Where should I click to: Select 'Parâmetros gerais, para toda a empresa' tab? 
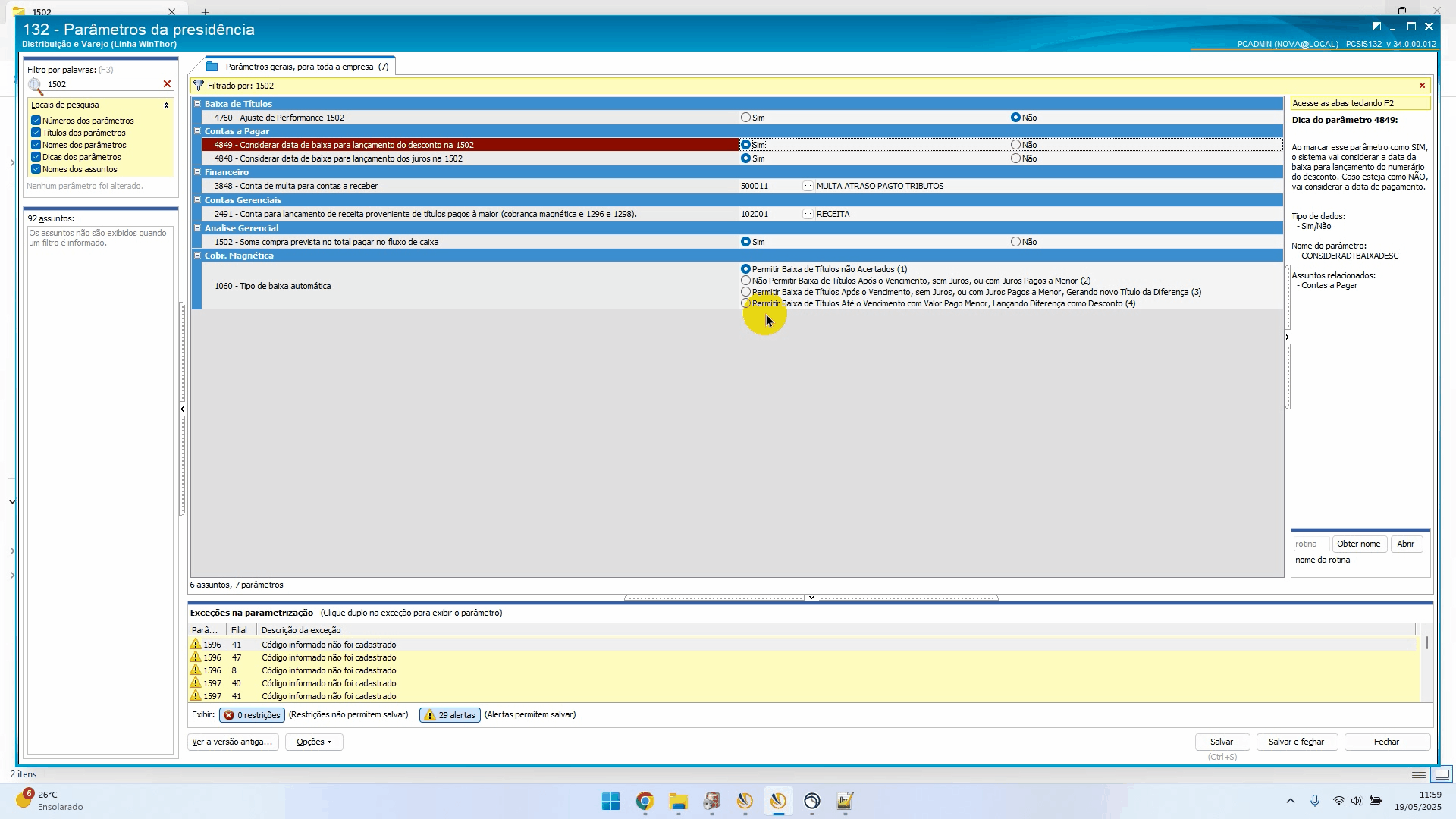(x=300, y=67)
